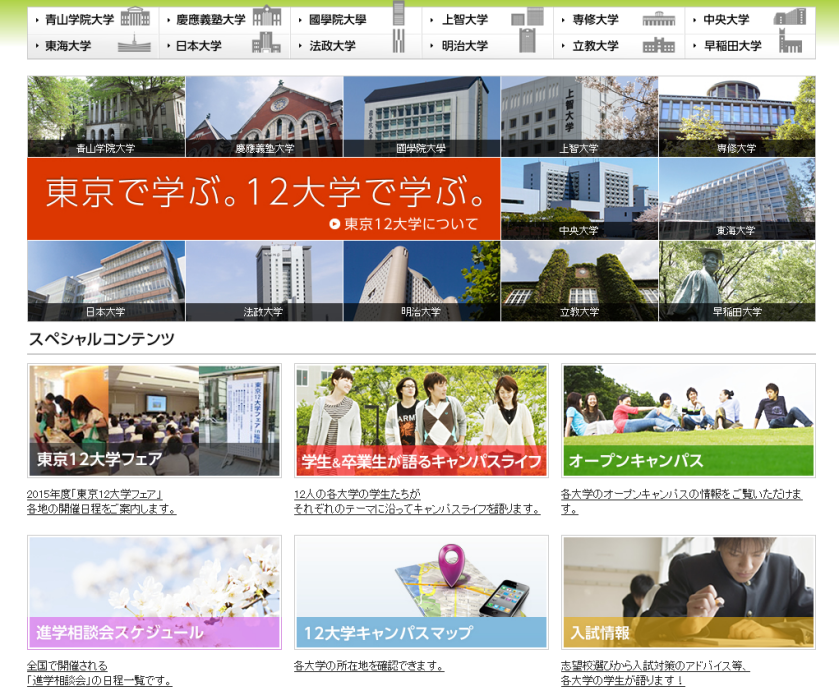This screenshot has width=839, height=700.
Task: Open the 入試情報 image banner
Action: coord(688,592)
